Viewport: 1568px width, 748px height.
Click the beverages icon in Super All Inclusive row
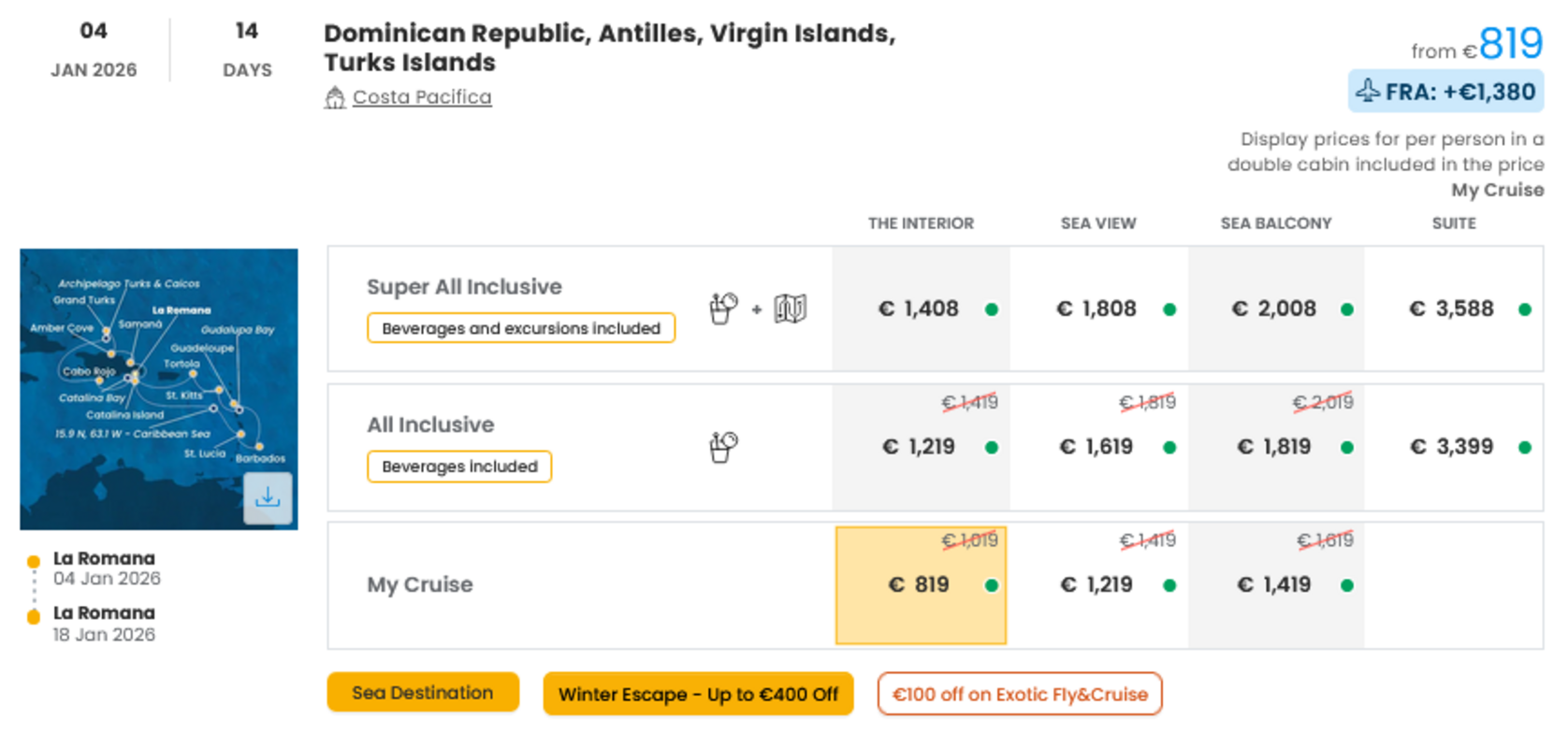pyautogui.click(x=723, y=309)
